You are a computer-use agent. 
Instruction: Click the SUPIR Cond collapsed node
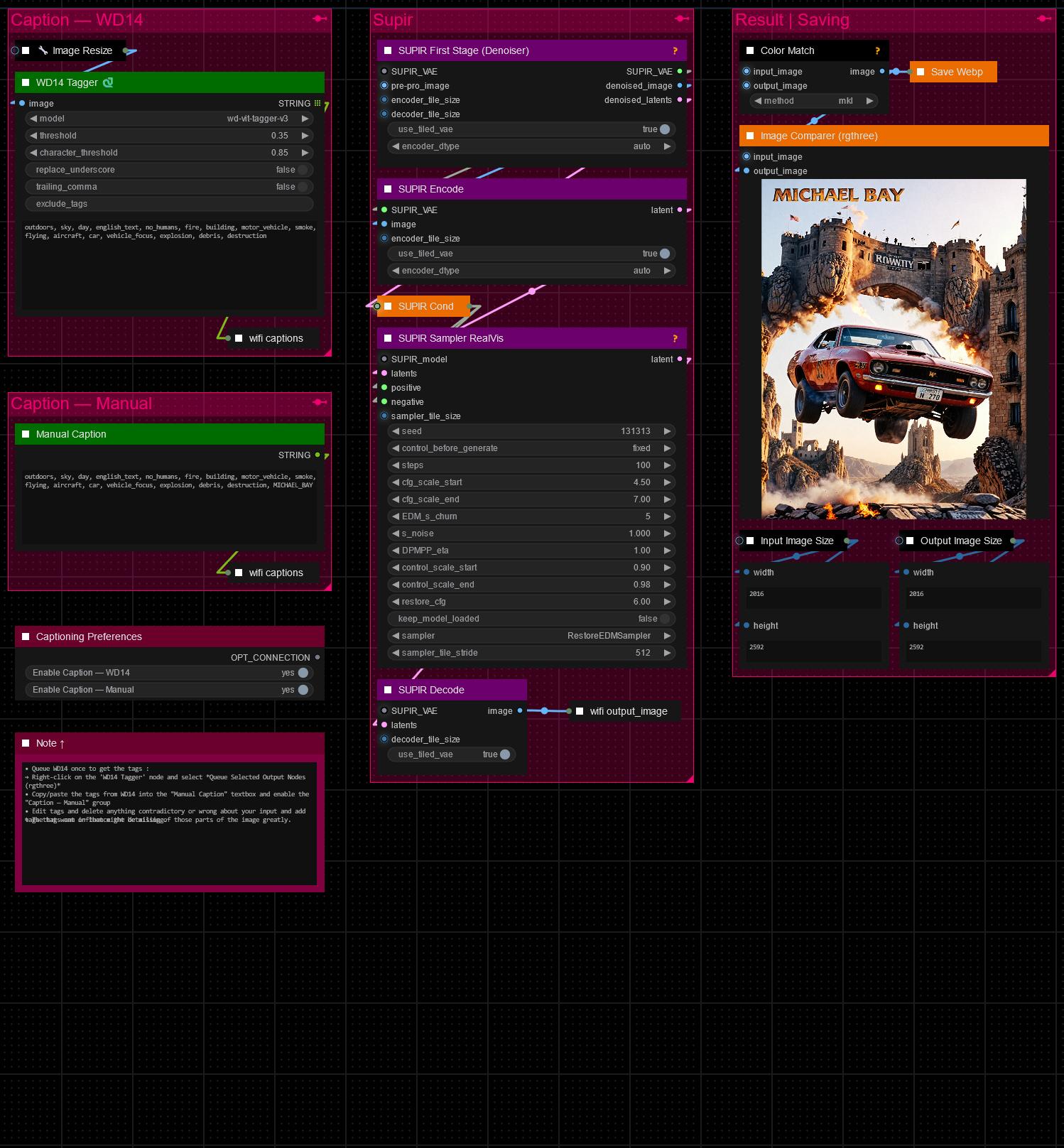(x=425, y=306)
